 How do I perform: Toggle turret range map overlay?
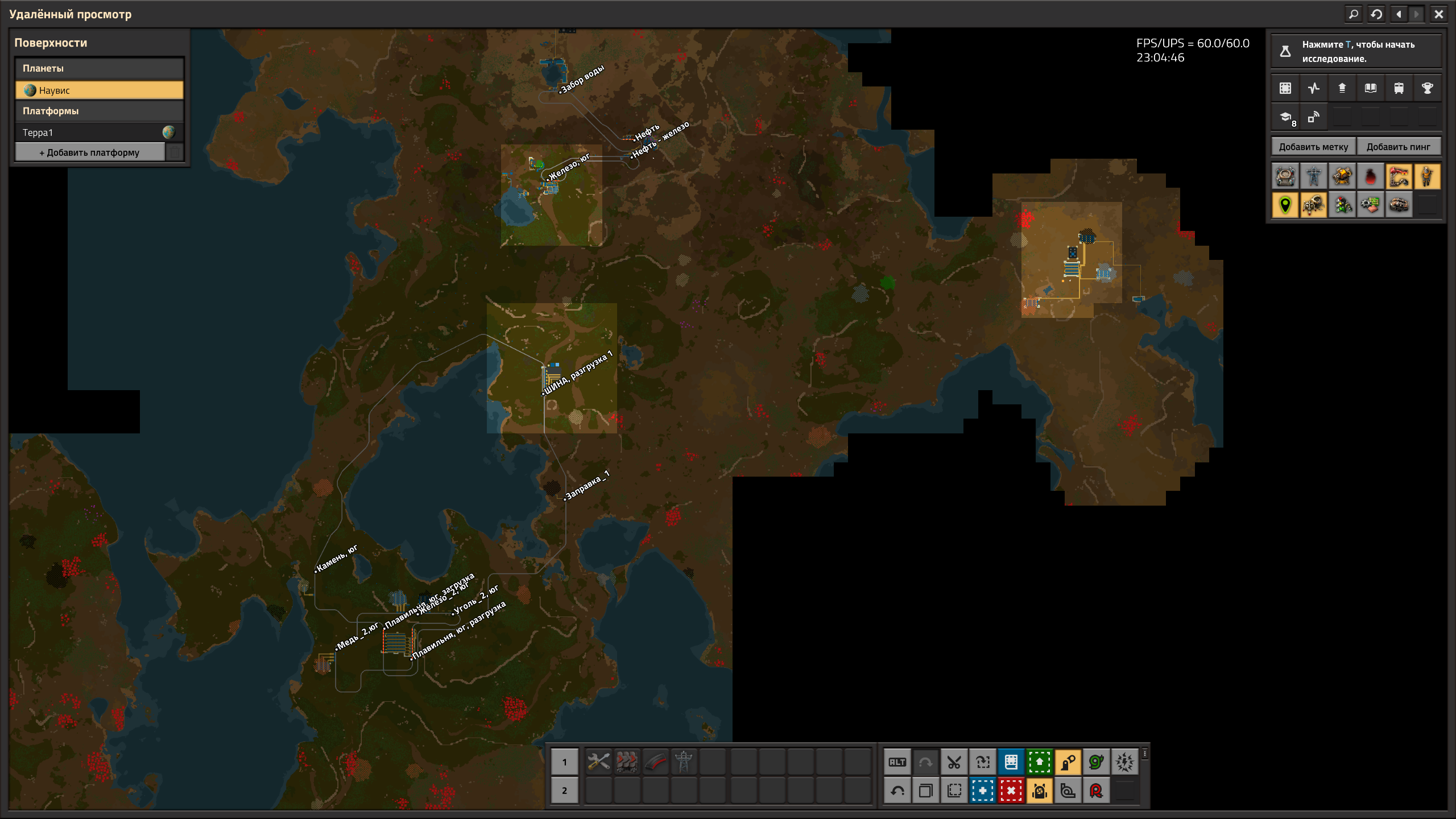pyautogui.click(x=1342, y=176)
